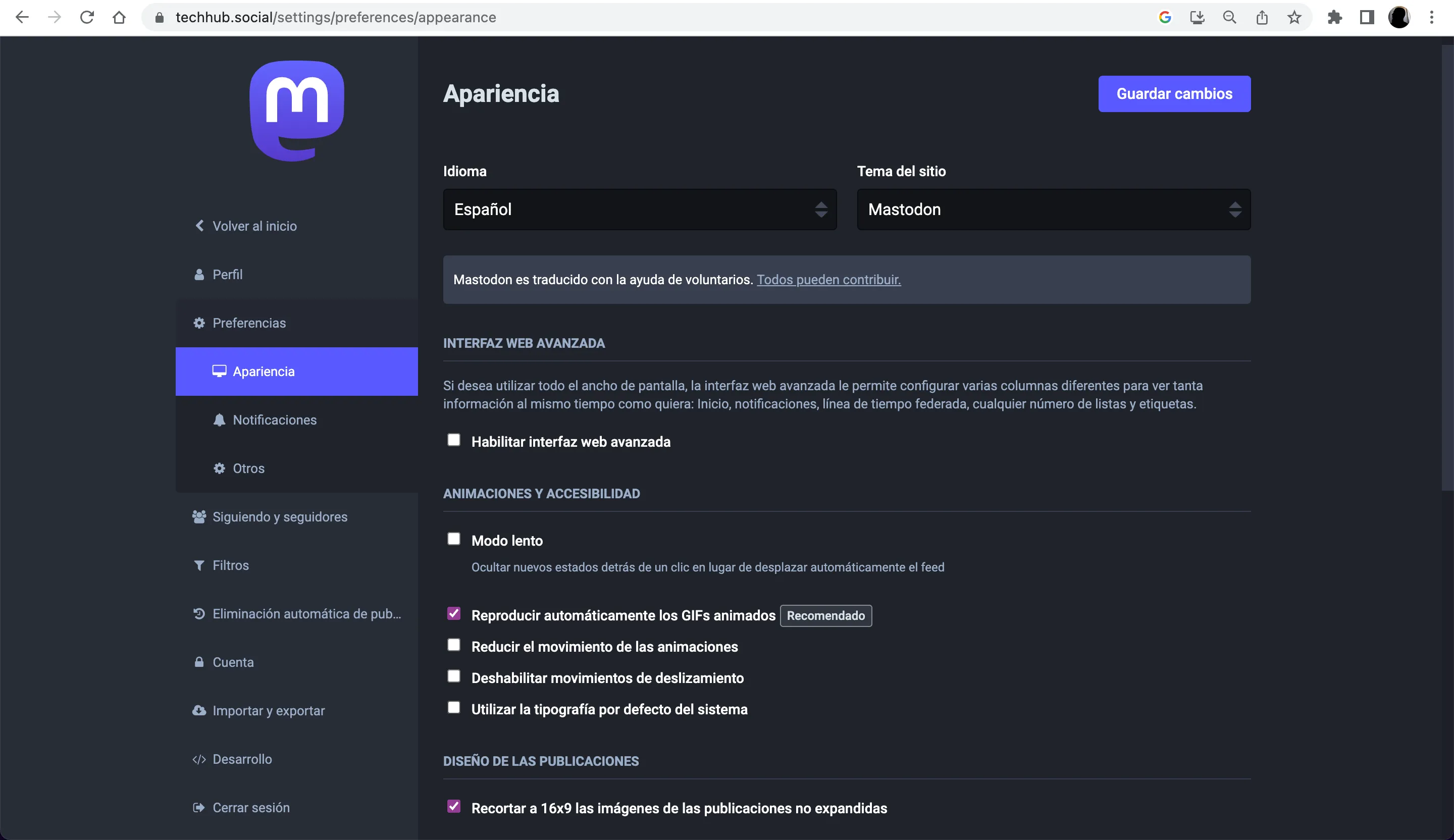Go to browser home page icon
Screen dimensions: 1454x840
[x=119, y=17]
